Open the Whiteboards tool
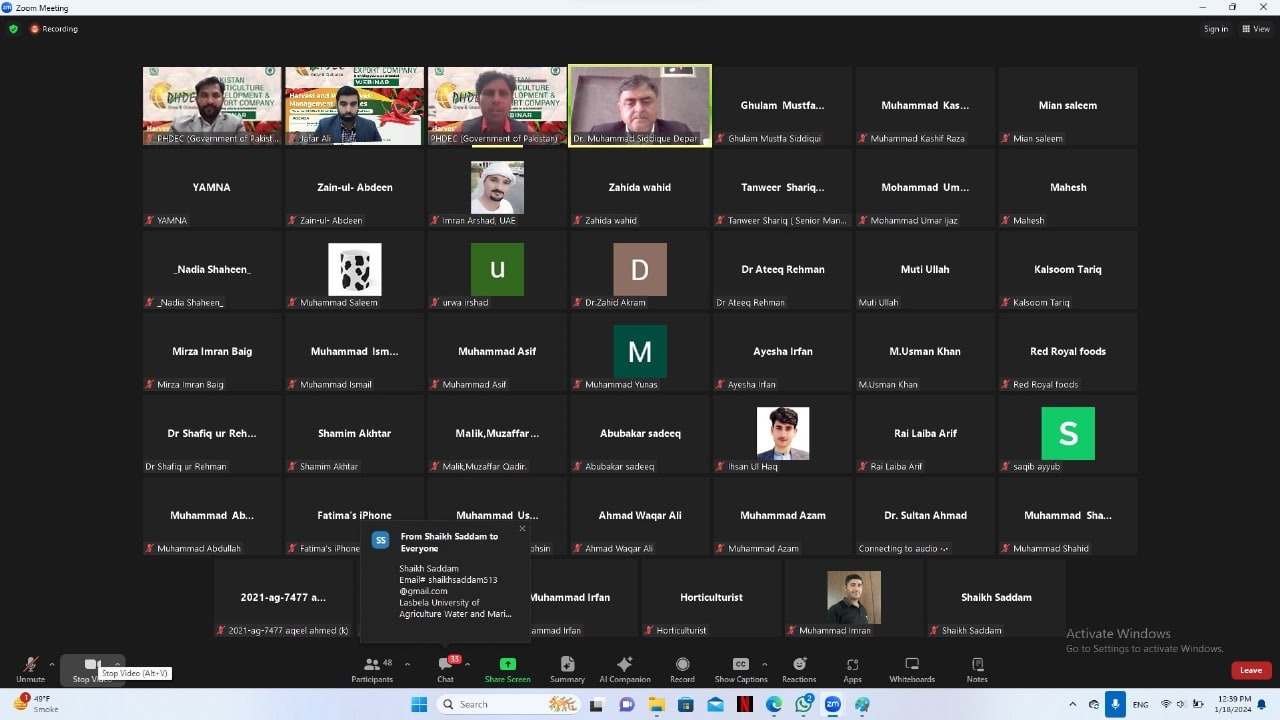 911,669
